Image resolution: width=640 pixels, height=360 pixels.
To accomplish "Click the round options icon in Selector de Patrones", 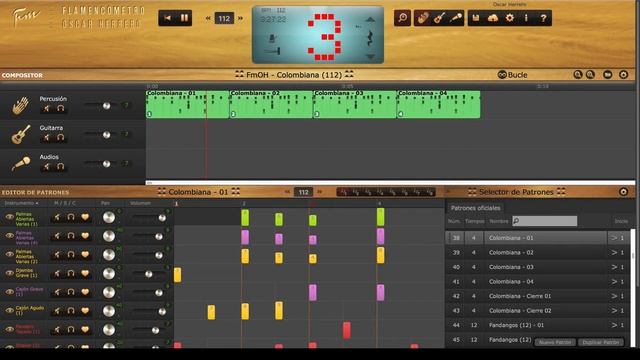I will tap(623, 192).
